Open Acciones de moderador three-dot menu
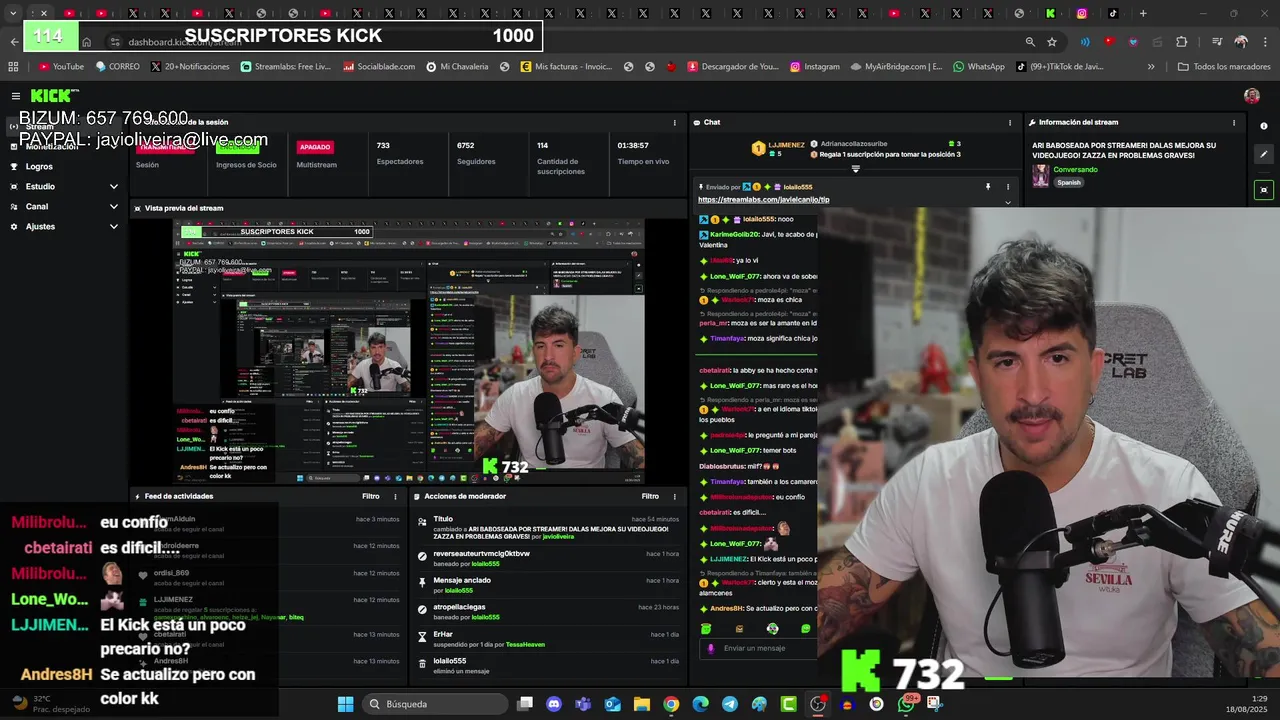Viewport: 1280px width, 720px height. point(675,496)
